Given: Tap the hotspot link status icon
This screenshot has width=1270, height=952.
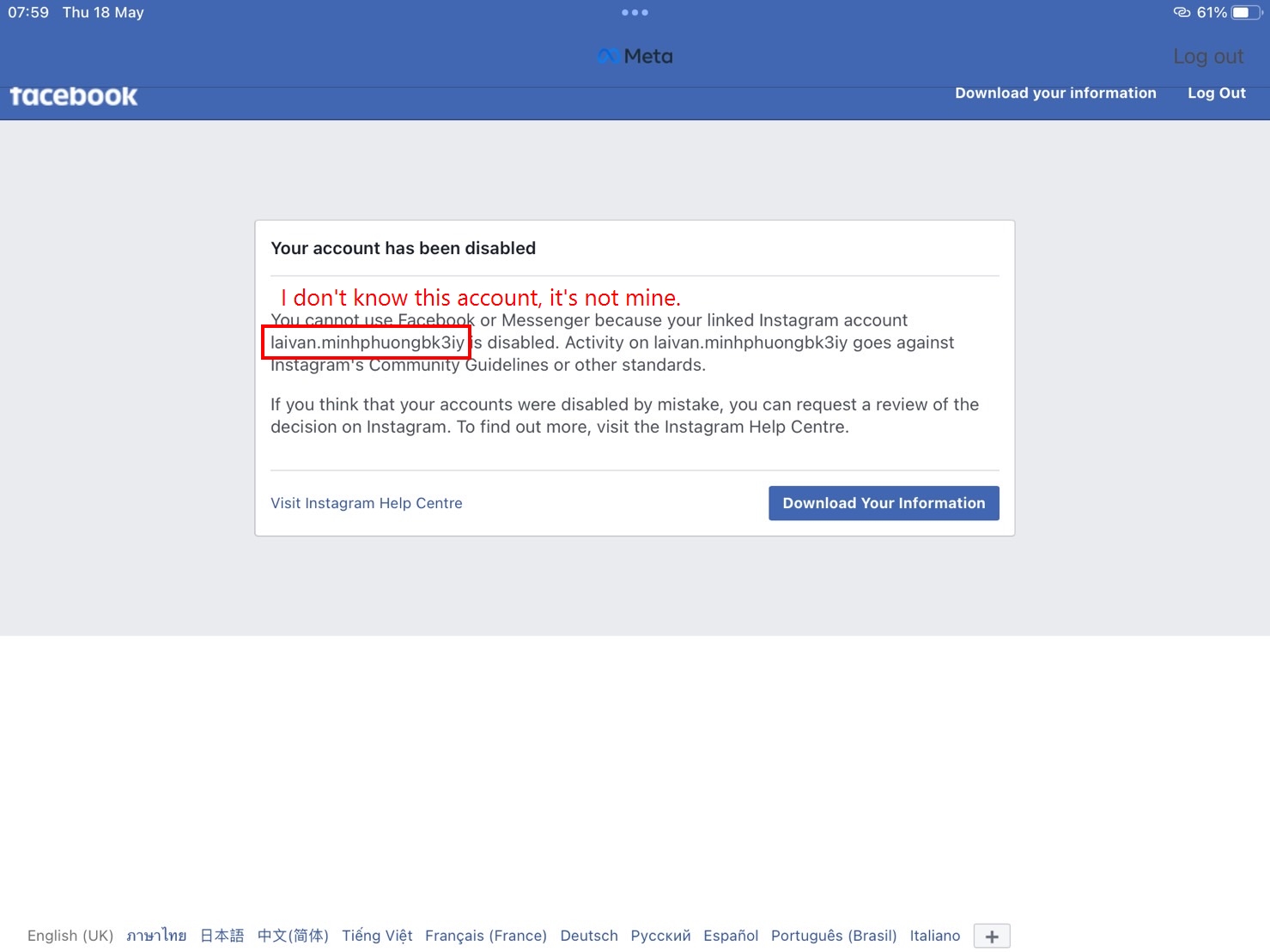Looking at the screenshot, I should tap(1182, 13).
